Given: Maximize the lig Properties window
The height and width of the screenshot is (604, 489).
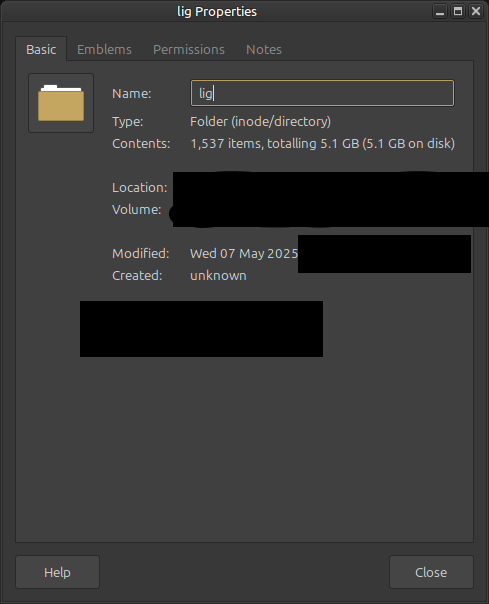Looking at the screenshot, I should pos(458,11).
